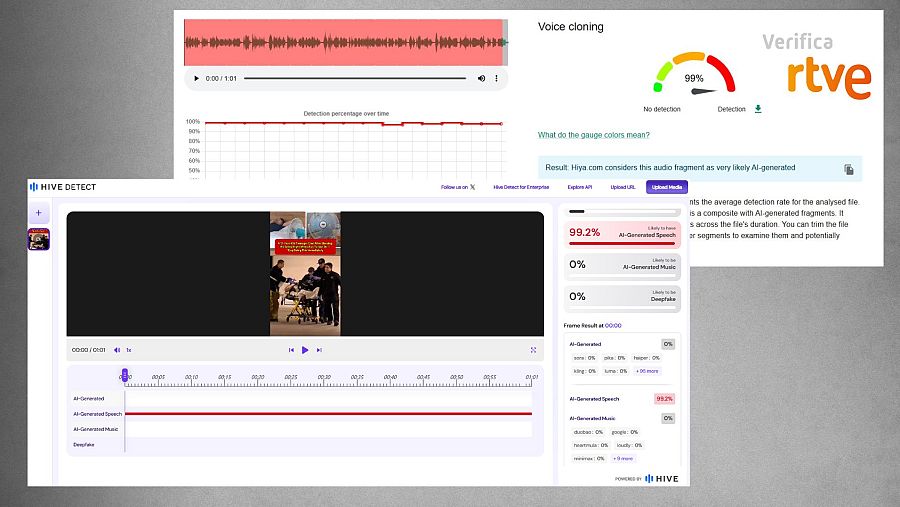Screen dimensions: 900x507
Task: Click the red audio waveform display
Action: (344, 42)
